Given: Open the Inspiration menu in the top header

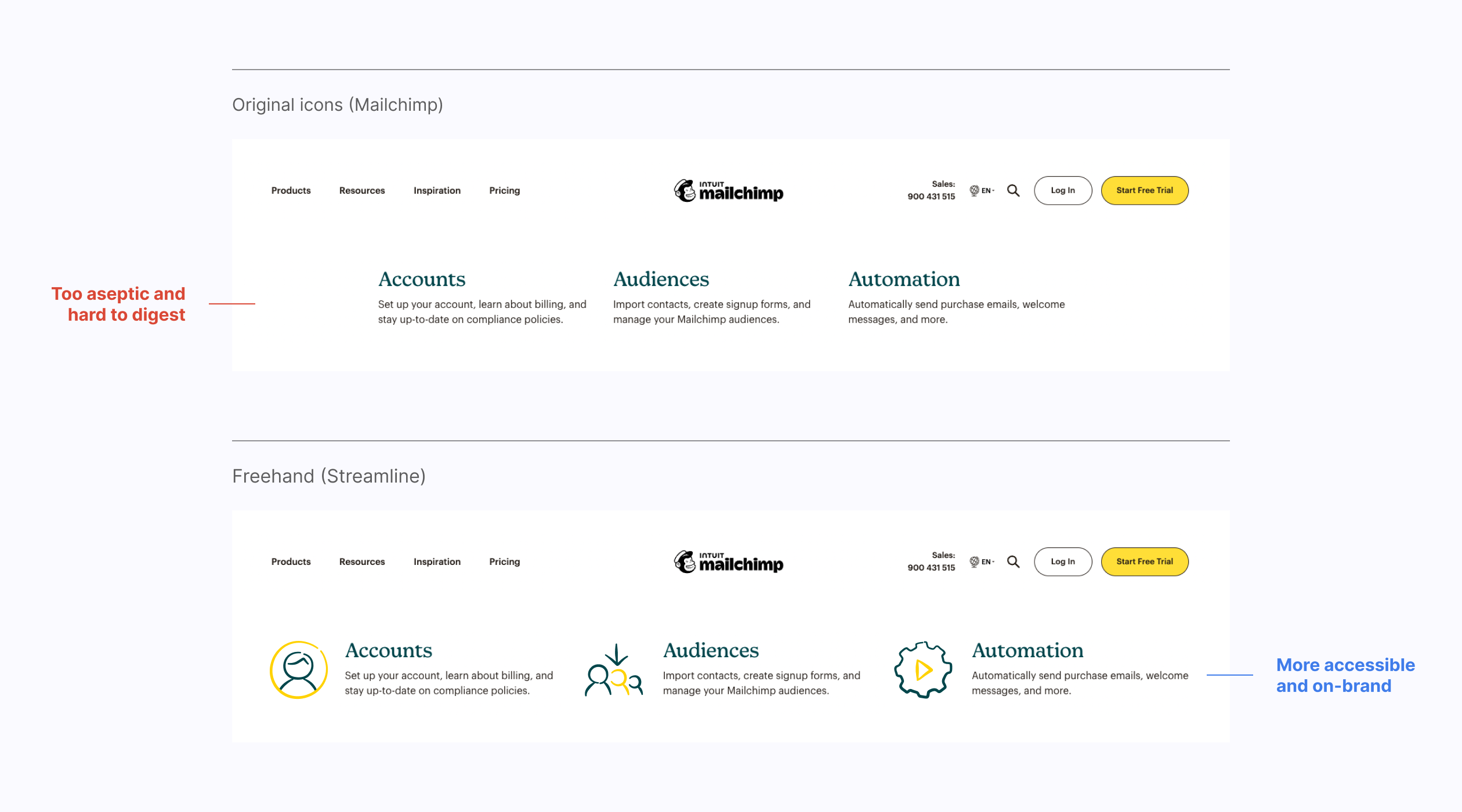Looking at the screenshot, I should click(437, 191).
